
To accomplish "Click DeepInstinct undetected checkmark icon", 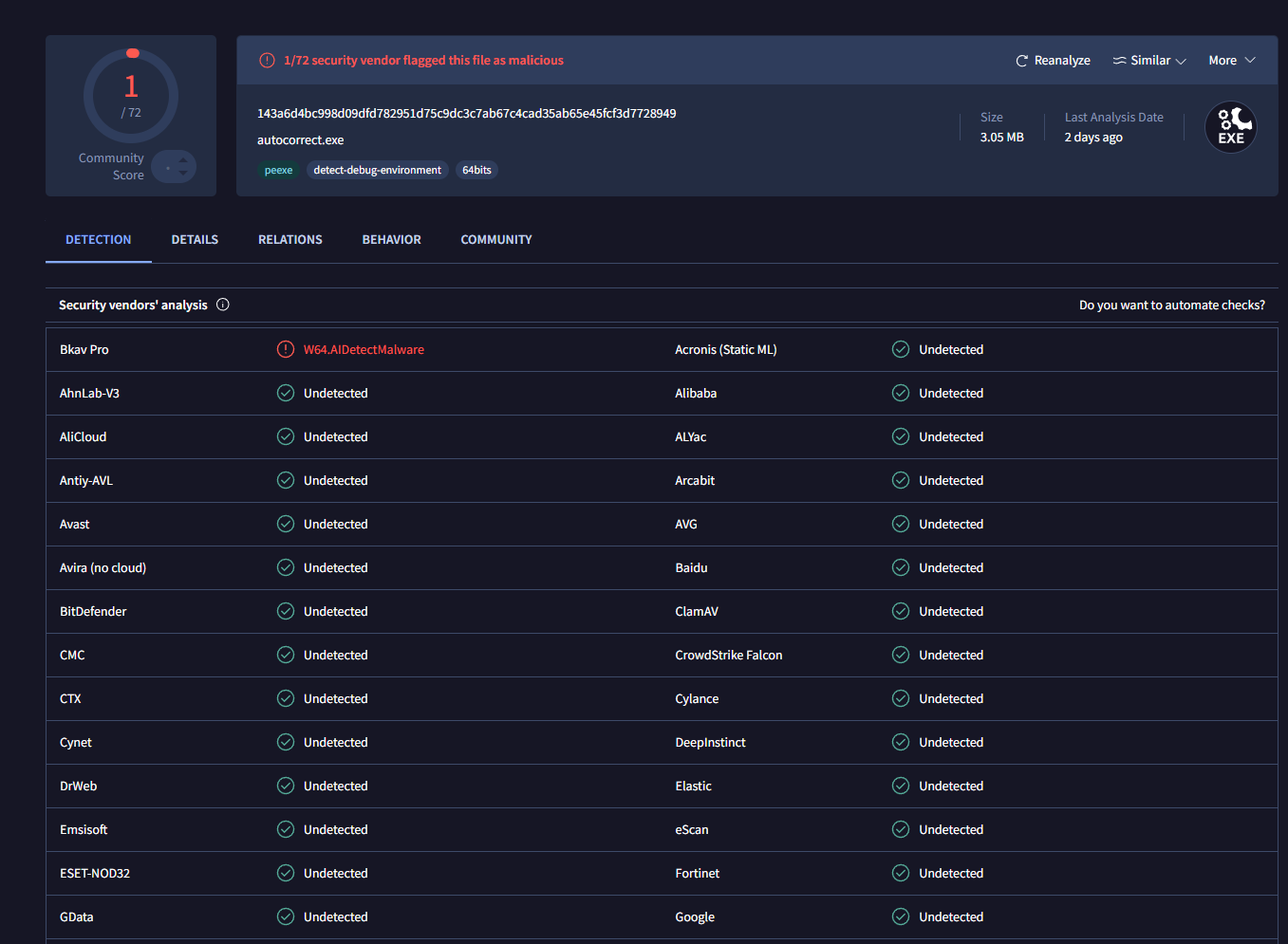I will 901,742.
